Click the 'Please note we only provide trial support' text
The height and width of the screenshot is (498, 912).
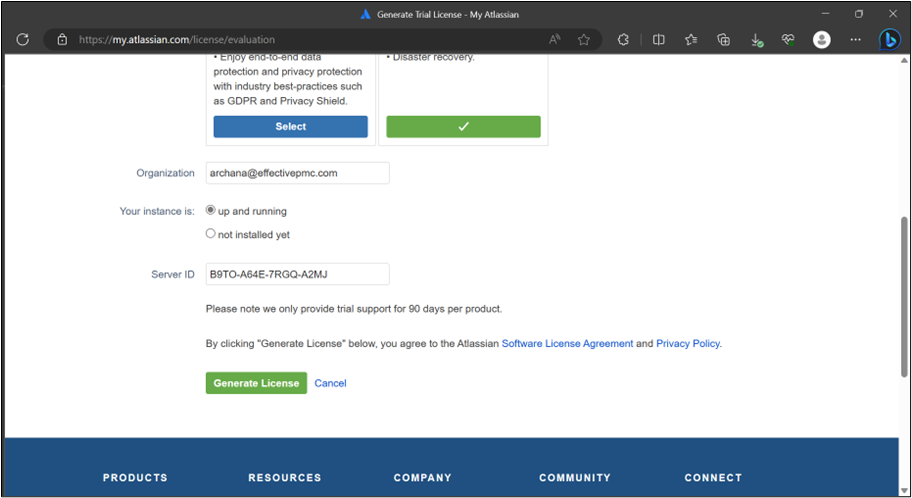354,308
